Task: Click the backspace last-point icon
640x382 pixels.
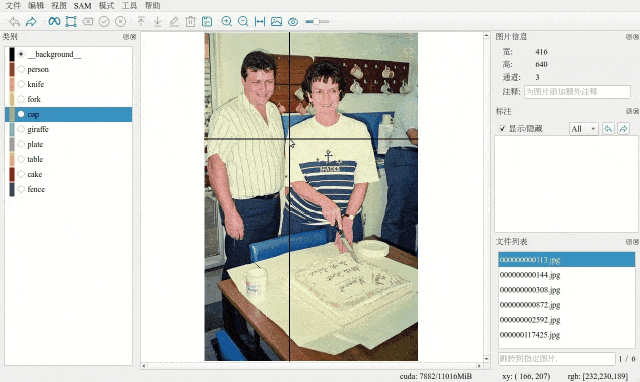Action: point(87,22)
